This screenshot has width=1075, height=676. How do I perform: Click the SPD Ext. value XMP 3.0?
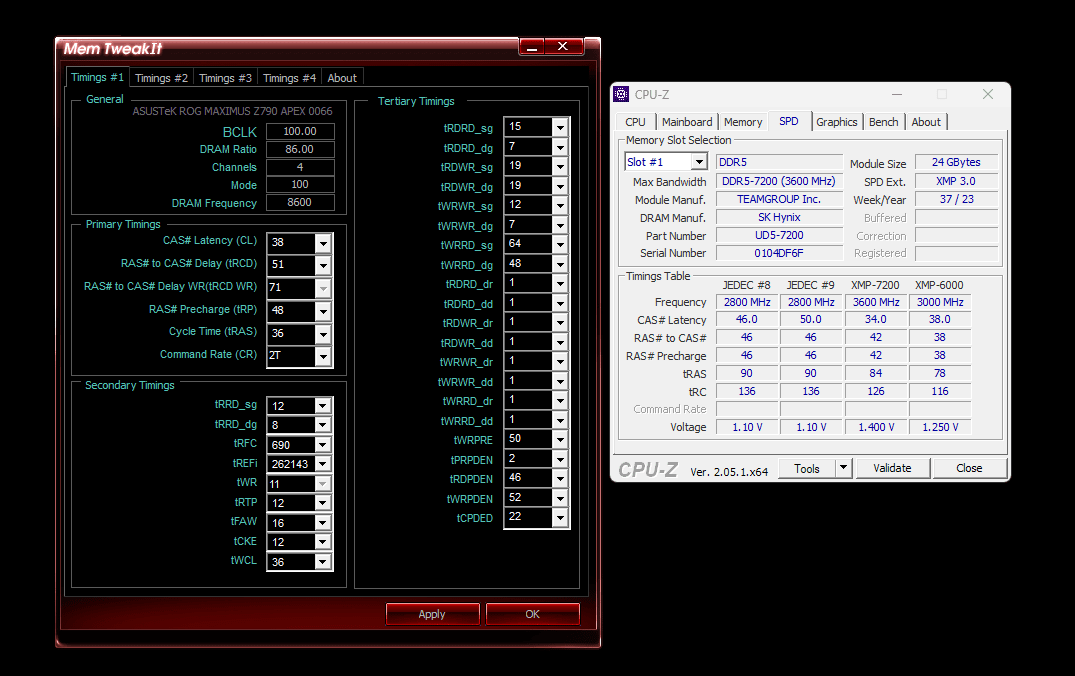point(956,181)
